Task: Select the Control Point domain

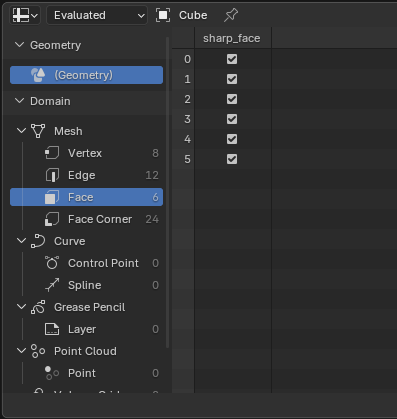Action: tap(86, 263)
